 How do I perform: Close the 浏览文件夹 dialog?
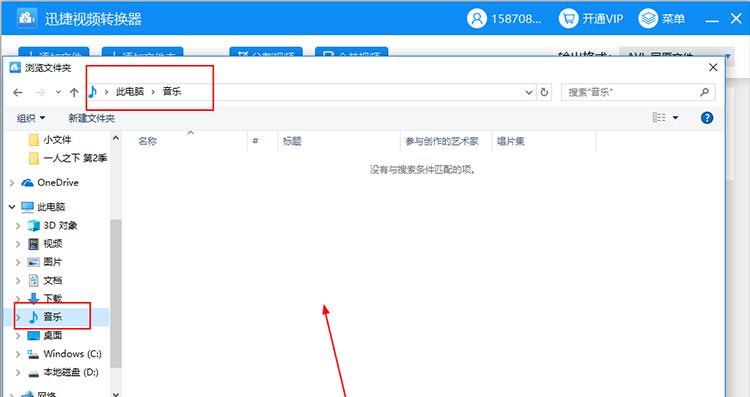[x=713, y=67]
